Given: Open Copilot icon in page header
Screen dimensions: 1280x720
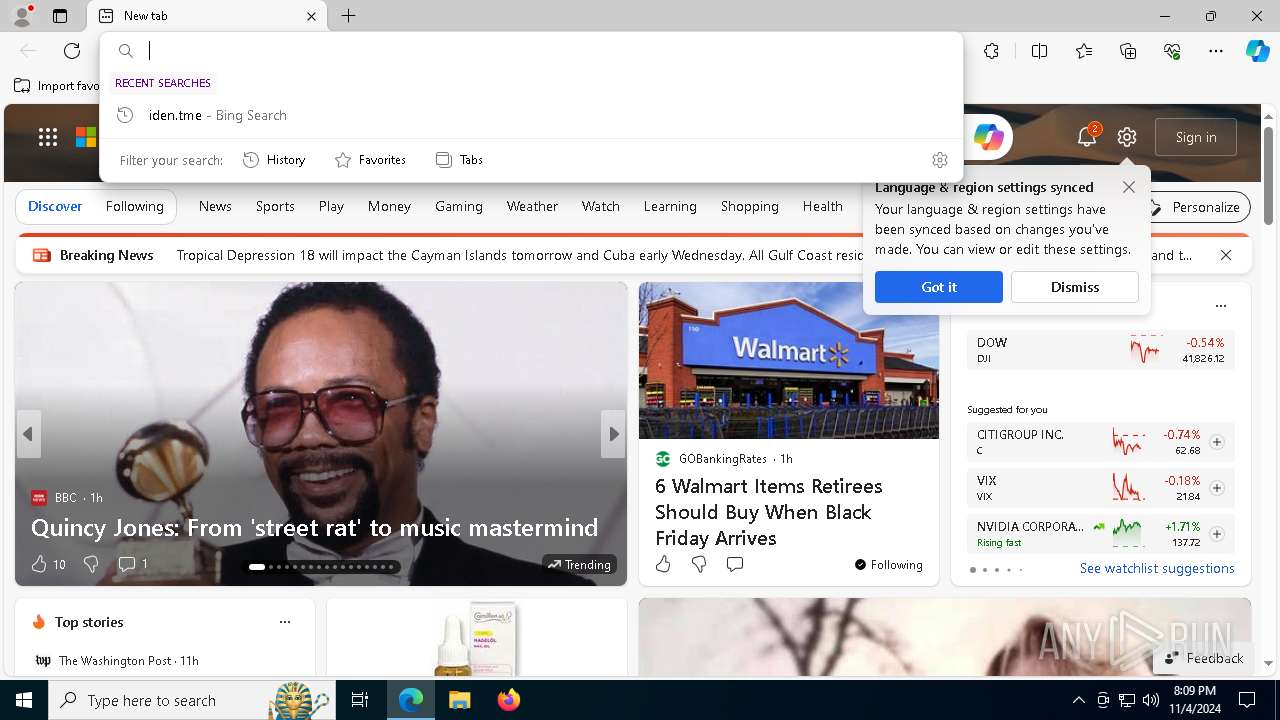Looking at the screenshot, I should 988,137.
